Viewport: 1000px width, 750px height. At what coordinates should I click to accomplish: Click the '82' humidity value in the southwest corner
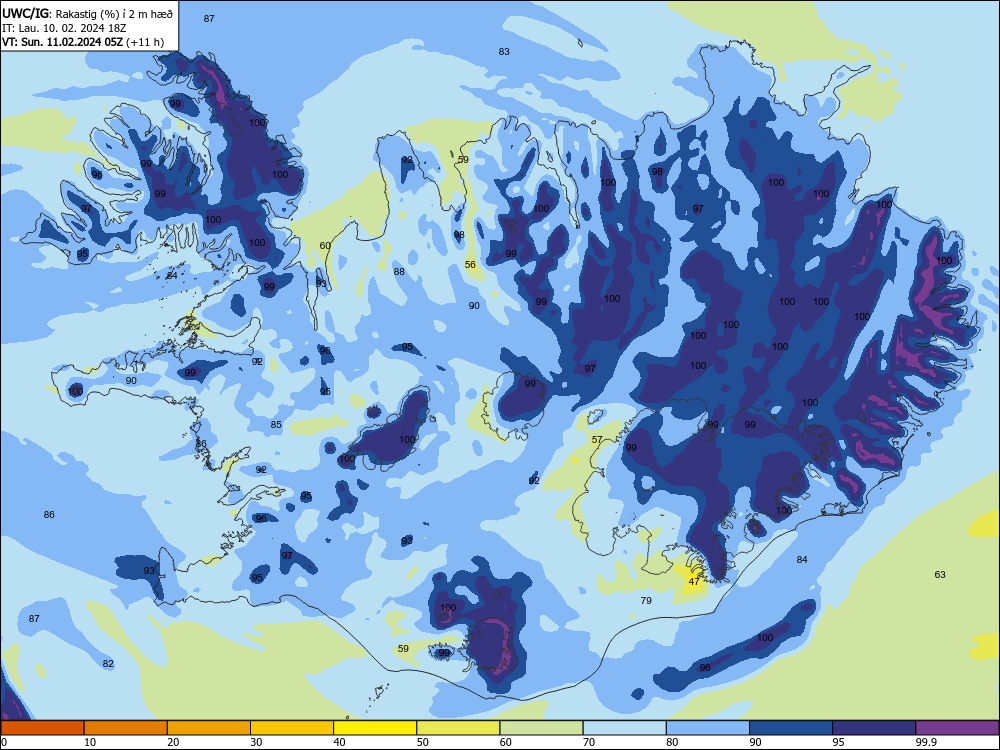pos(108,663)
